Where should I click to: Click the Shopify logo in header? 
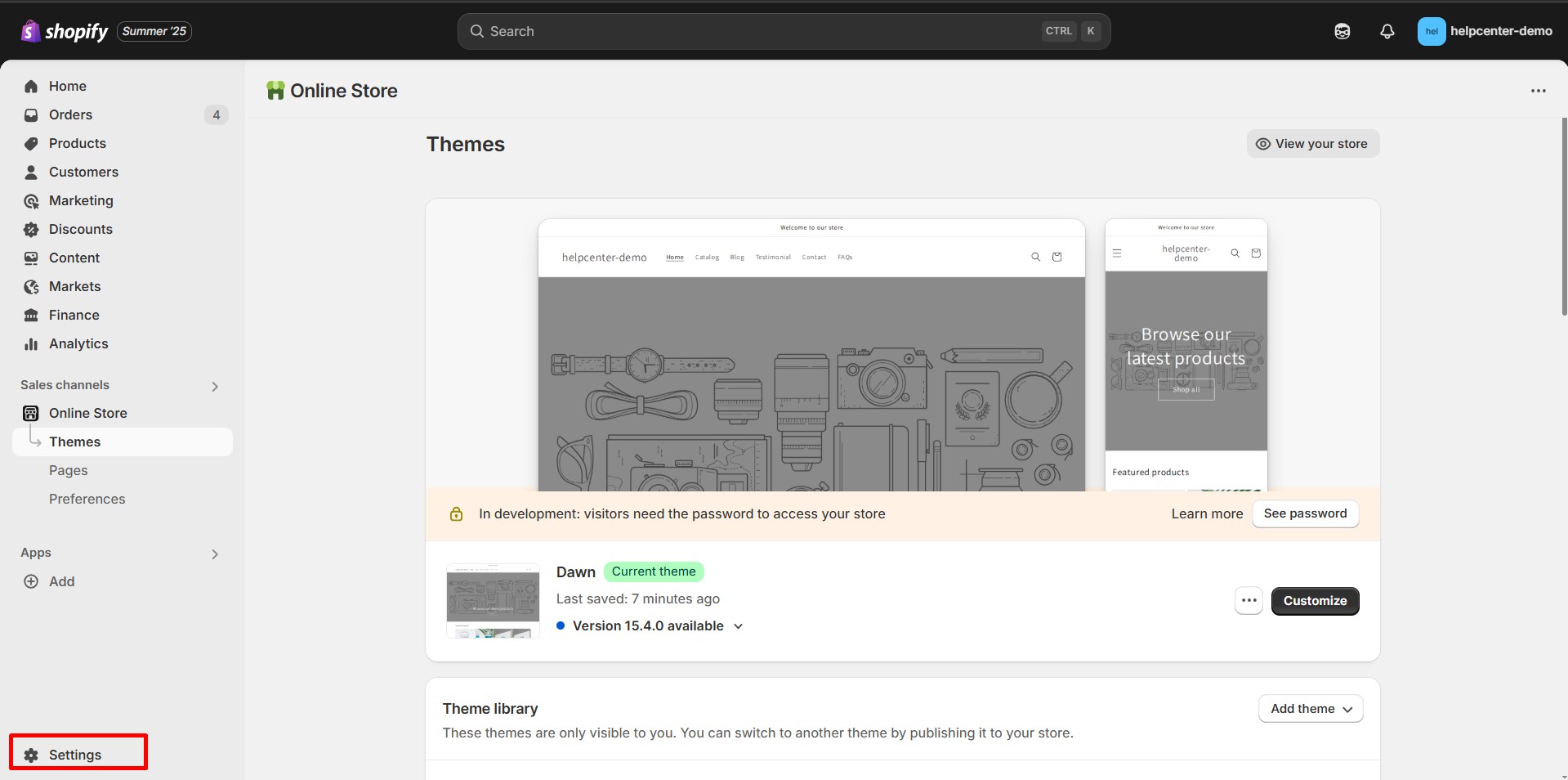pos(65,32)
